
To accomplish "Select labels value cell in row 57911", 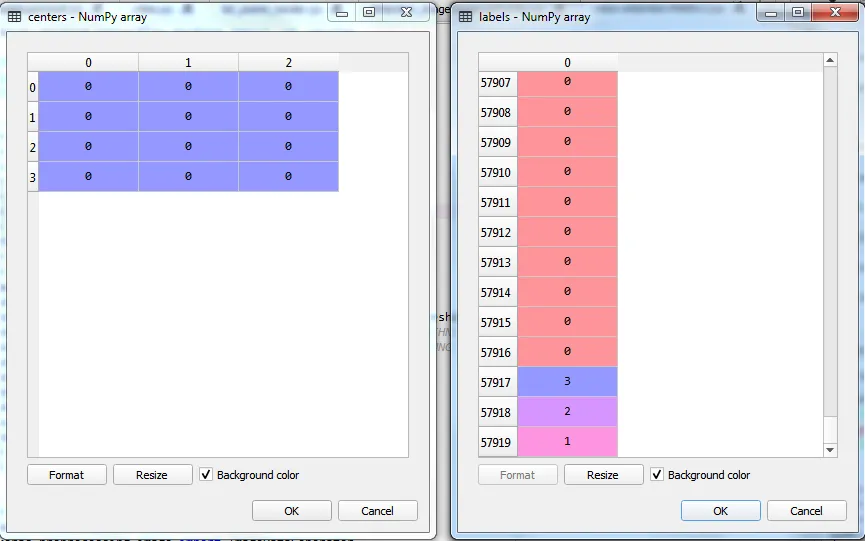I will (x=567, y=202).
